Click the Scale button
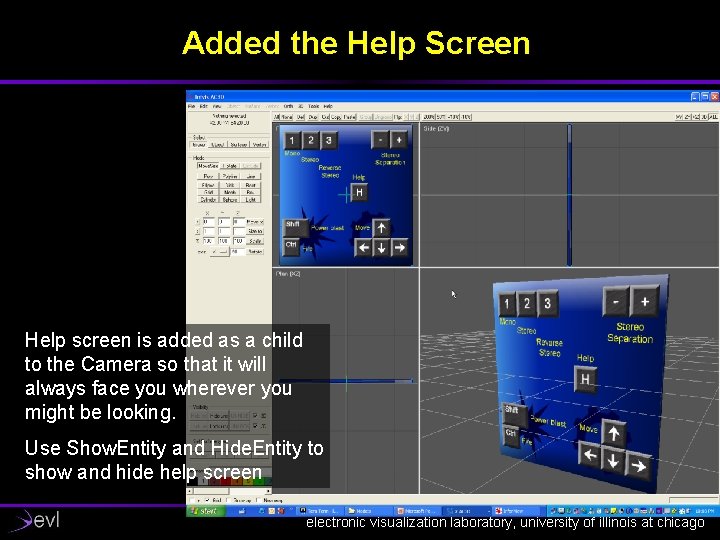 coord(255,241)
